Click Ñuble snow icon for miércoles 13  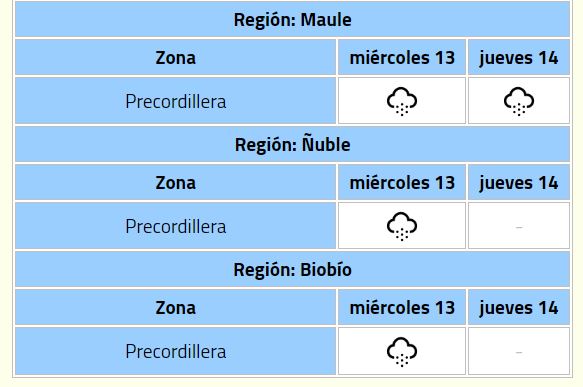(402, 226)
